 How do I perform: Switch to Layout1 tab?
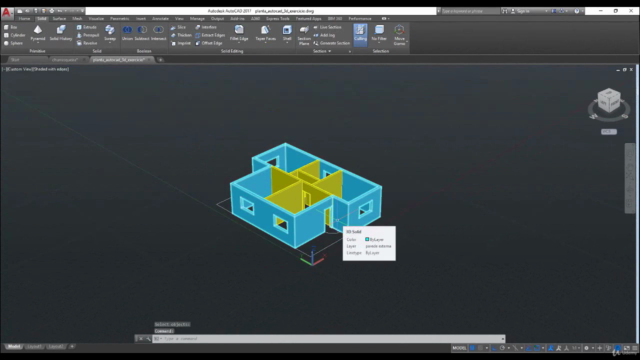[34, 347]
